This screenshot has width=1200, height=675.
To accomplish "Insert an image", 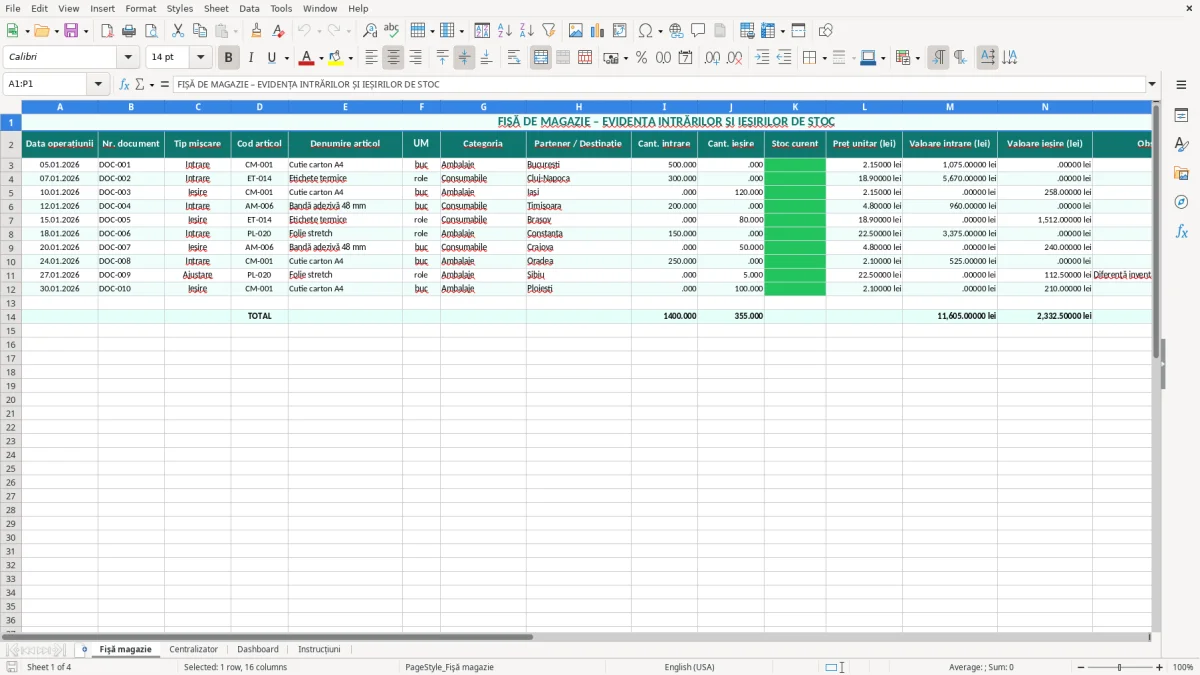I will [x=576, y=31].
